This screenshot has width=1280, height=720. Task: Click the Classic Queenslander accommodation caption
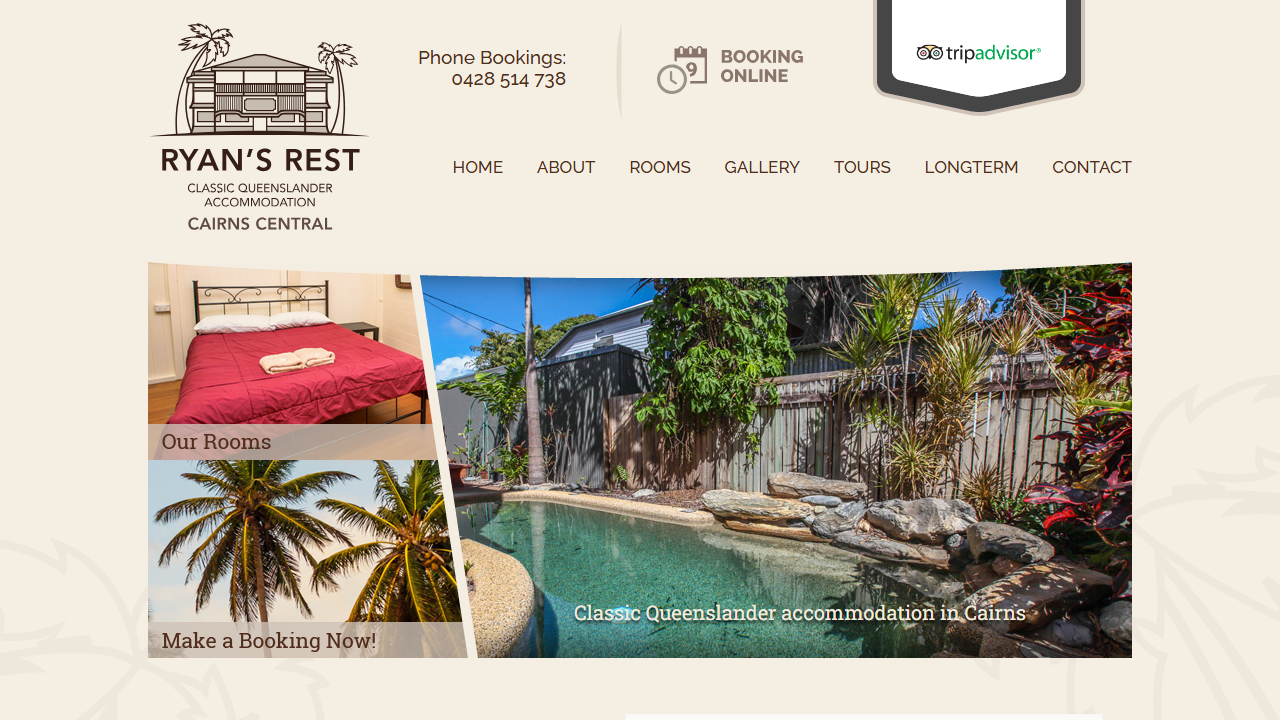point(800,613)
